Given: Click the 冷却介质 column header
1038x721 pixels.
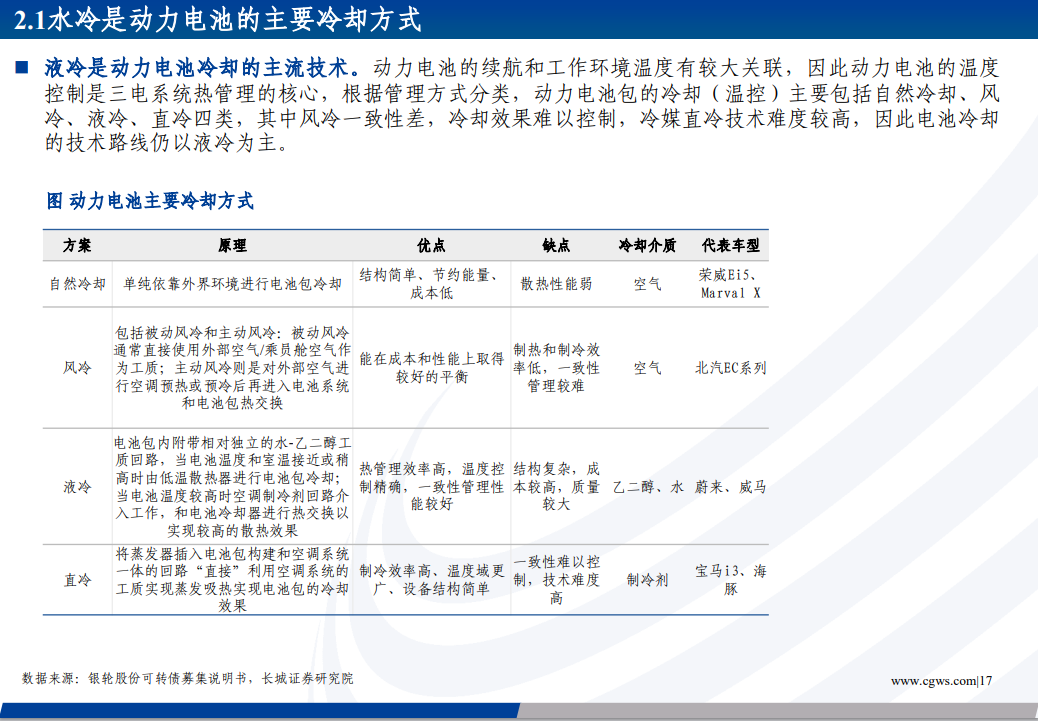Looking at the screenshot, I should (647, 245).
